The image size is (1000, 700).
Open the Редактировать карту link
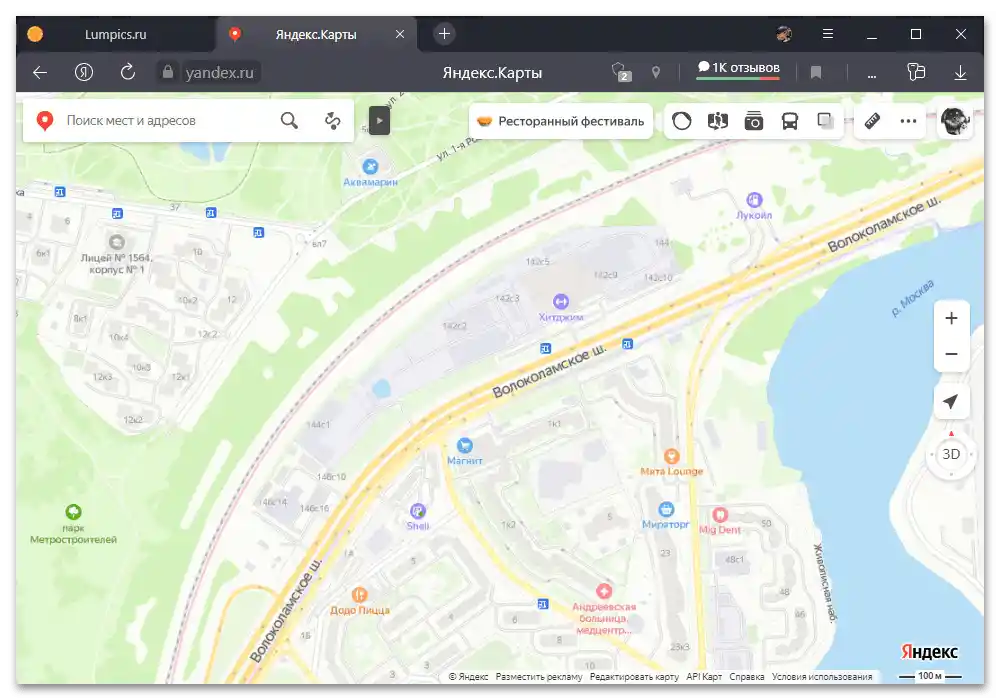634,676
